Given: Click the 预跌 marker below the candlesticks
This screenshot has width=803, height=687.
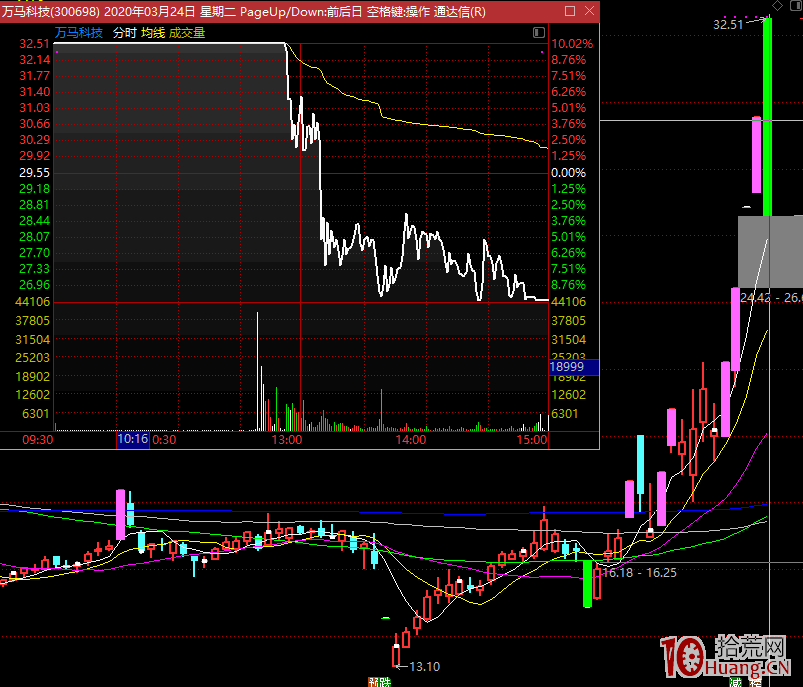Looking at the screenshot, I should coord(379,681).
